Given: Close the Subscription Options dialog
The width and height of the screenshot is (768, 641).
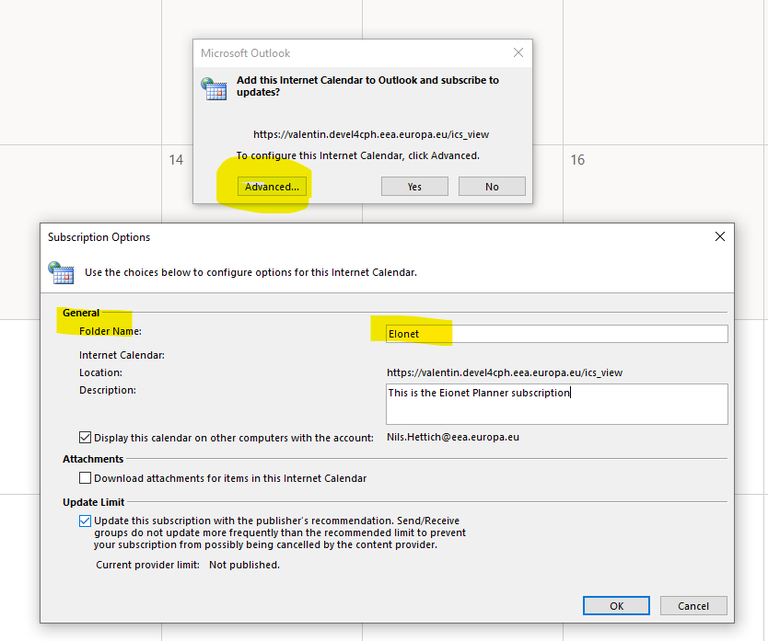Looking at the screenshot, I should 720,237.
